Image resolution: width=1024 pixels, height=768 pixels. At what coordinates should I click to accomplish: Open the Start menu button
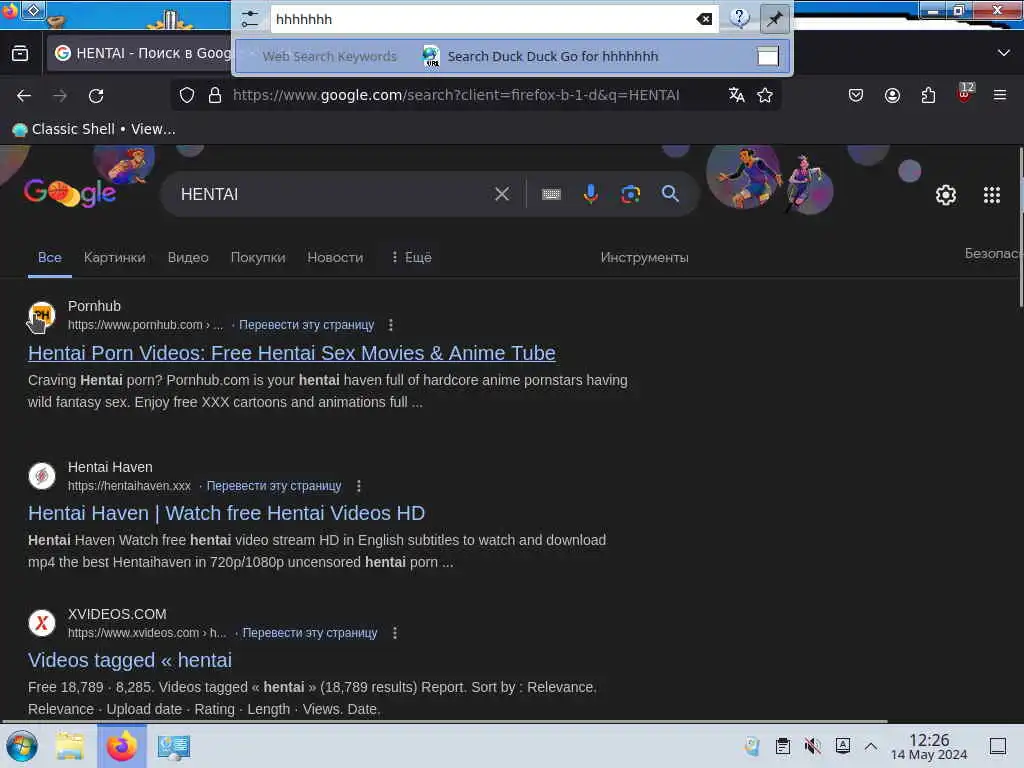pos(22,746)
